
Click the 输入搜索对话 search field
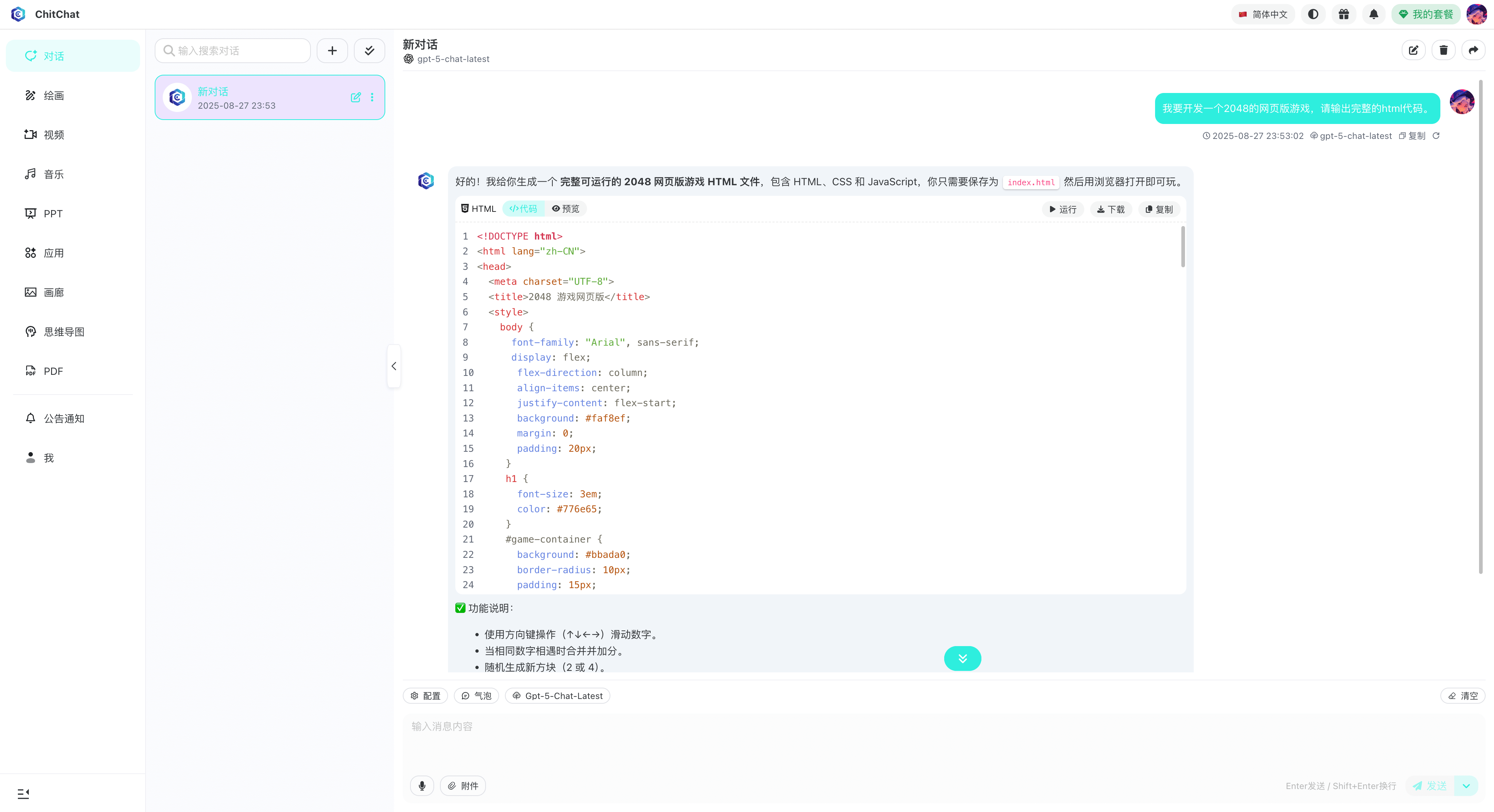coord(238,51)
